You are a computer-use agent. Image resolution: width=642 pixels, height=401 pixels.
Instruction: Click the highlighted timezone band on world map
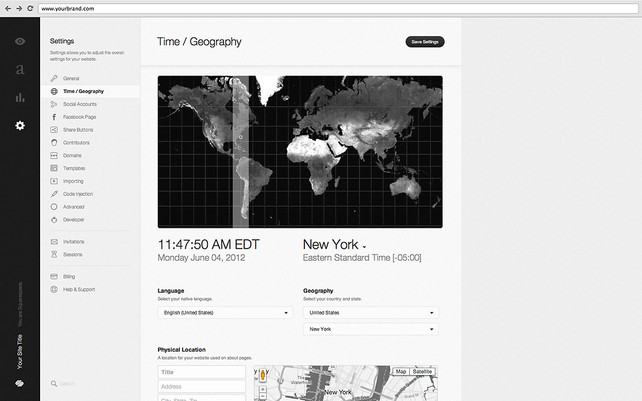pos(241,152)
